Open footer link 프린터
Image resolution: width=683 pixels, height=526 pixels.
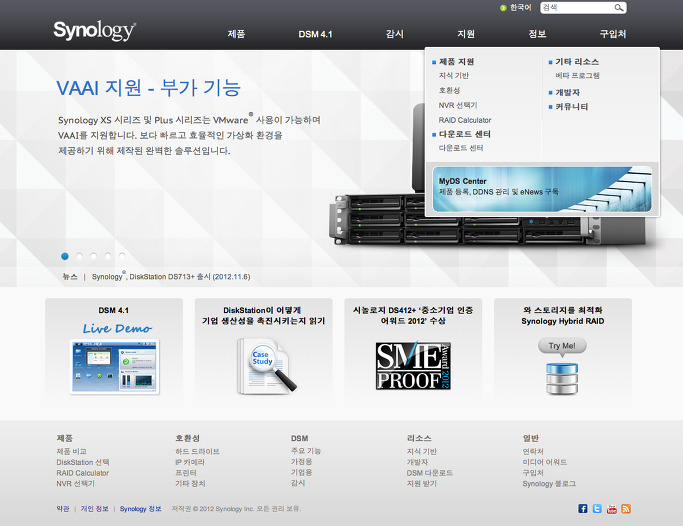point(186,473)
